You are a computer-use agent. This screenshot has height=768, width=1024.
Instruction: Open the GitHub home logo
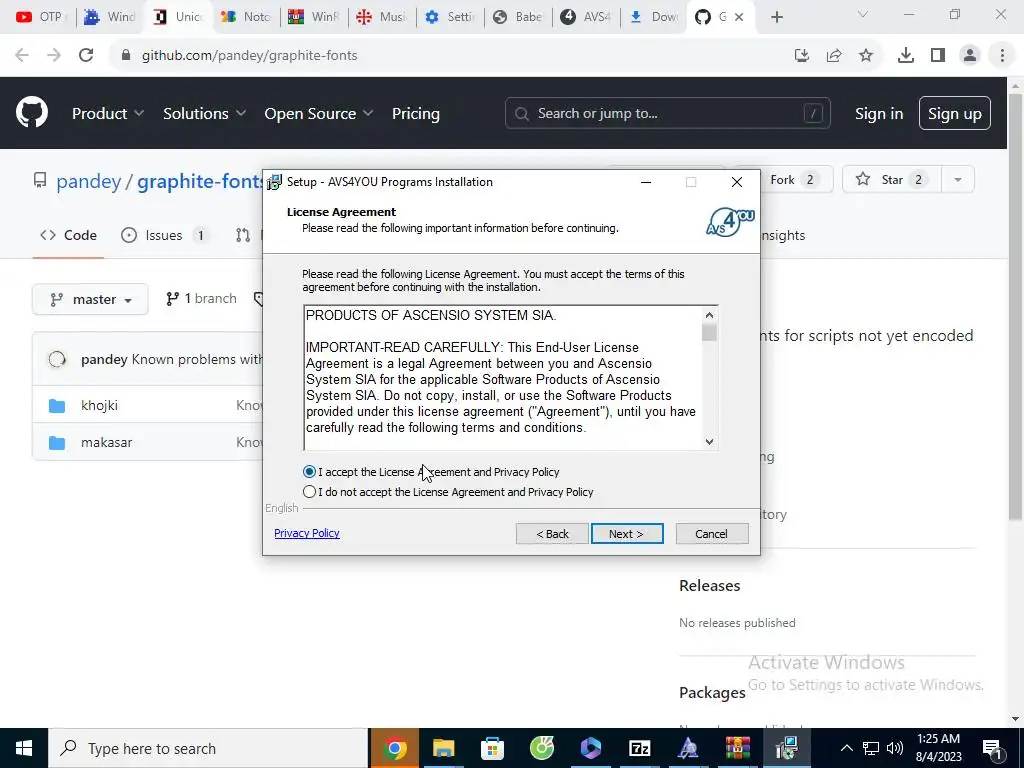(x=32, y=112)
